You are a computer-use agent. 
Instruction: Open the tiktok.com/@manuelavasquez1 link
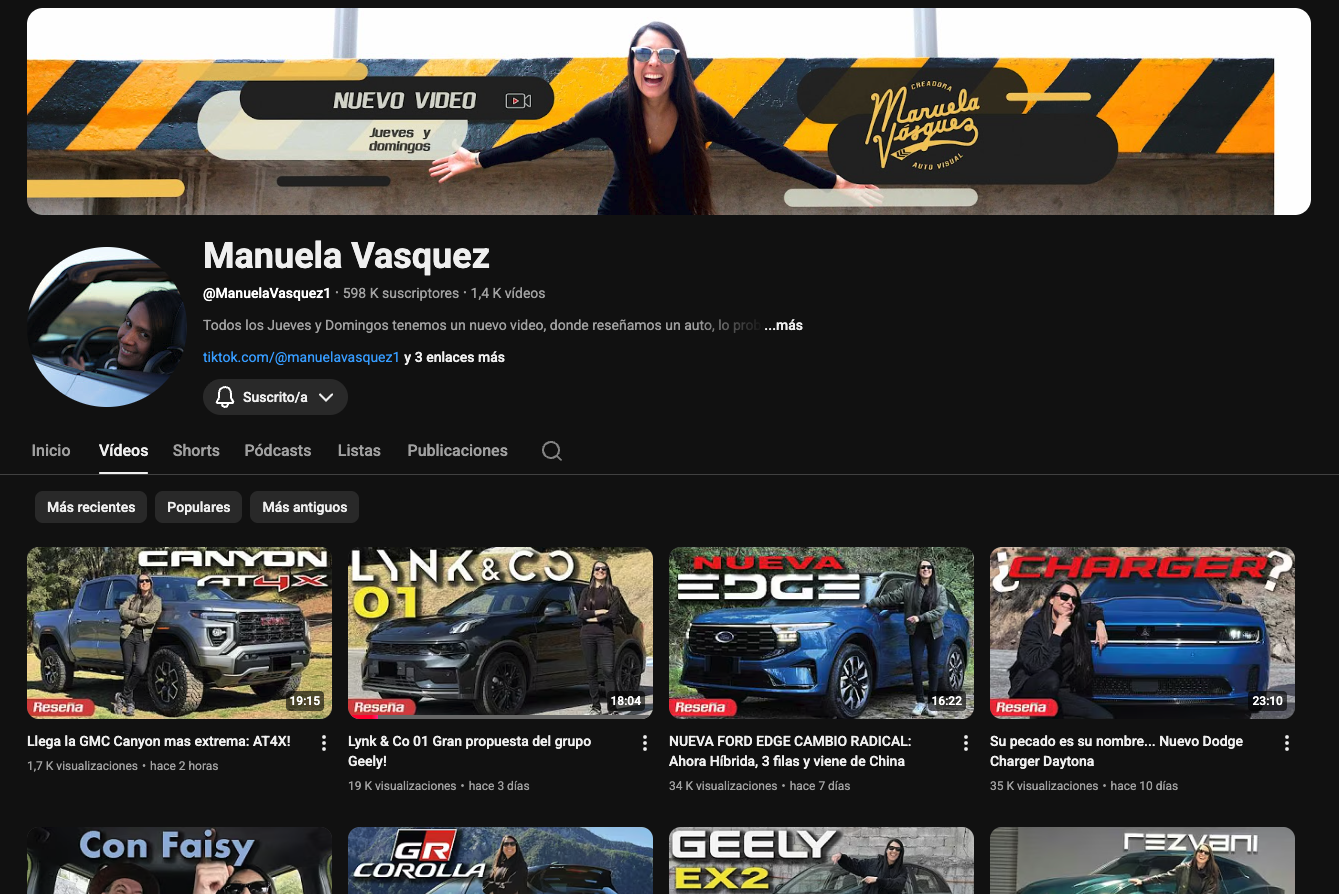[x=301, y=357]
